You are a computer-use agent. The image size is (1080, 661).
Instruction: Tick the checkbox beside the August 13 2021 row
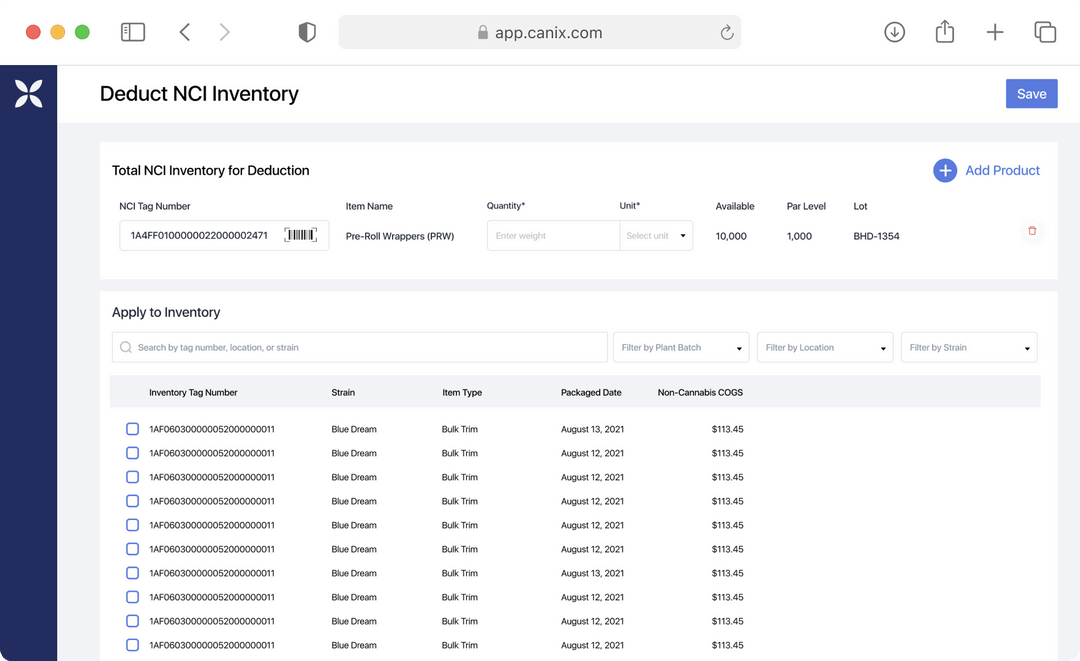coord(132,573)
